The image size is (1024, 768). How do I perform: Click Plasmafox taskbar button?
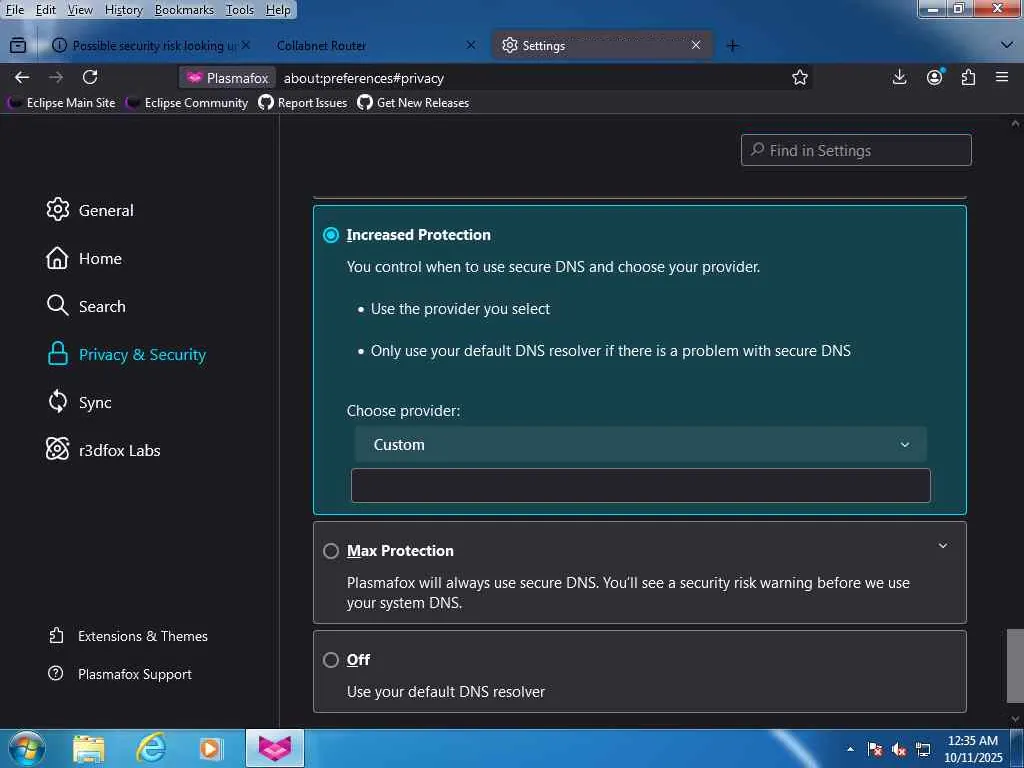point(275,748)
